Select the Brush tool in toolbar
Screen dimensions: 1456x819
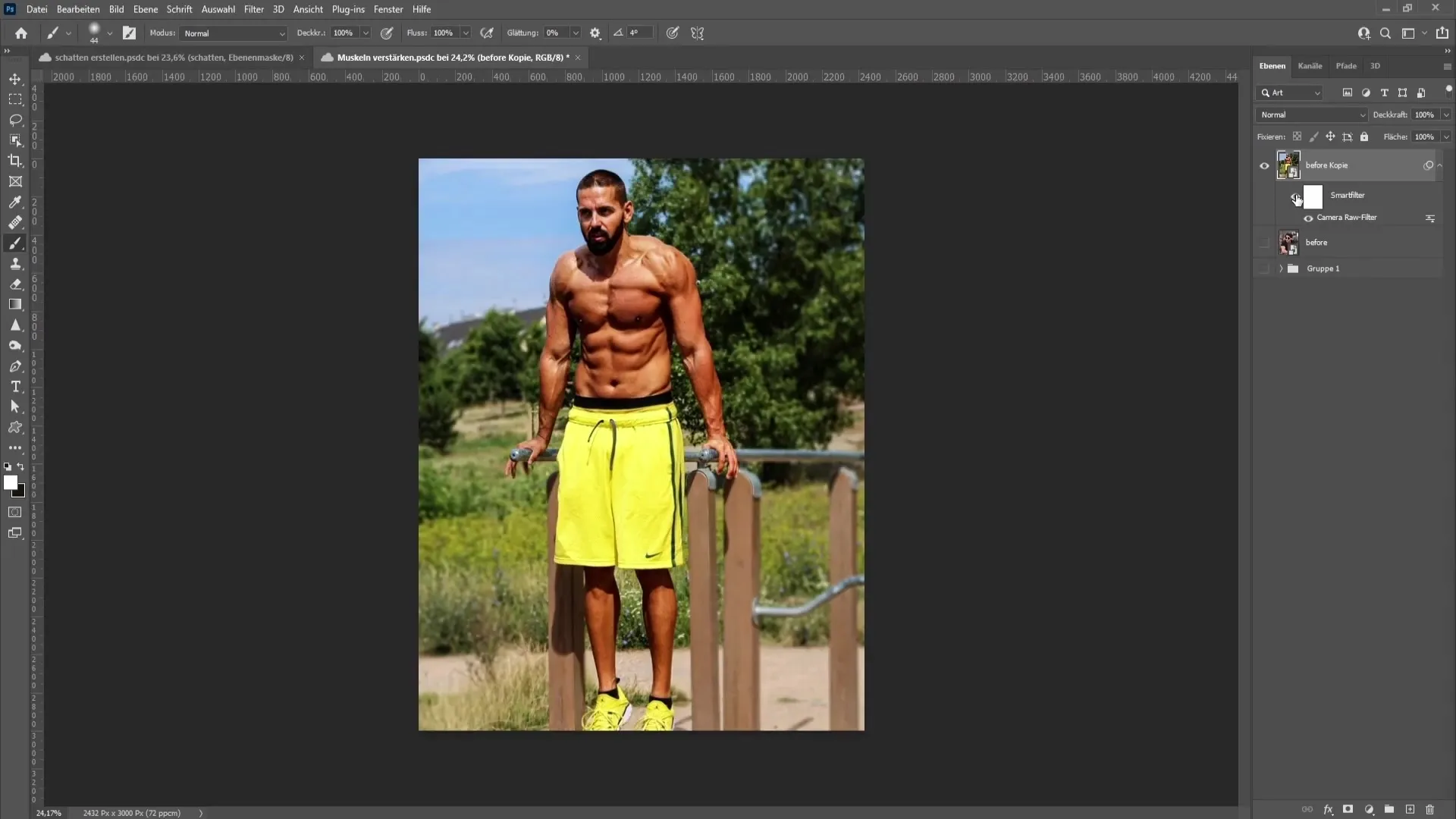pos(15,243)
